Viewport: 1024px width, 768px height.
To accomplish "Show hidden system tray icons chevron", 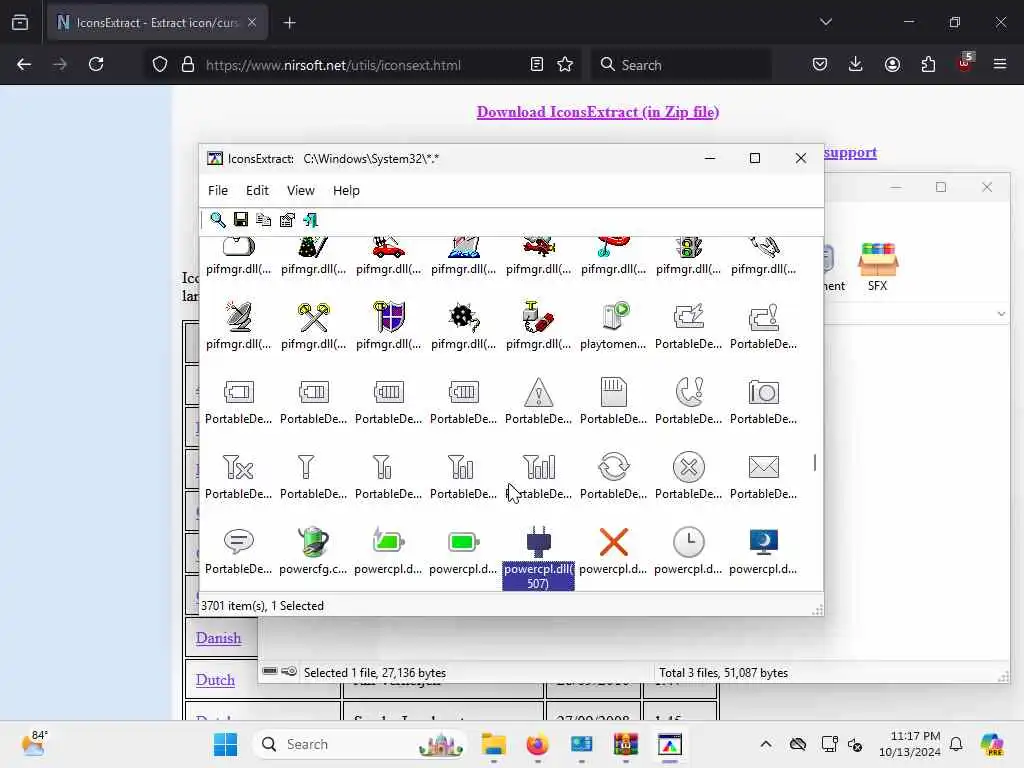I will [766, 744].
